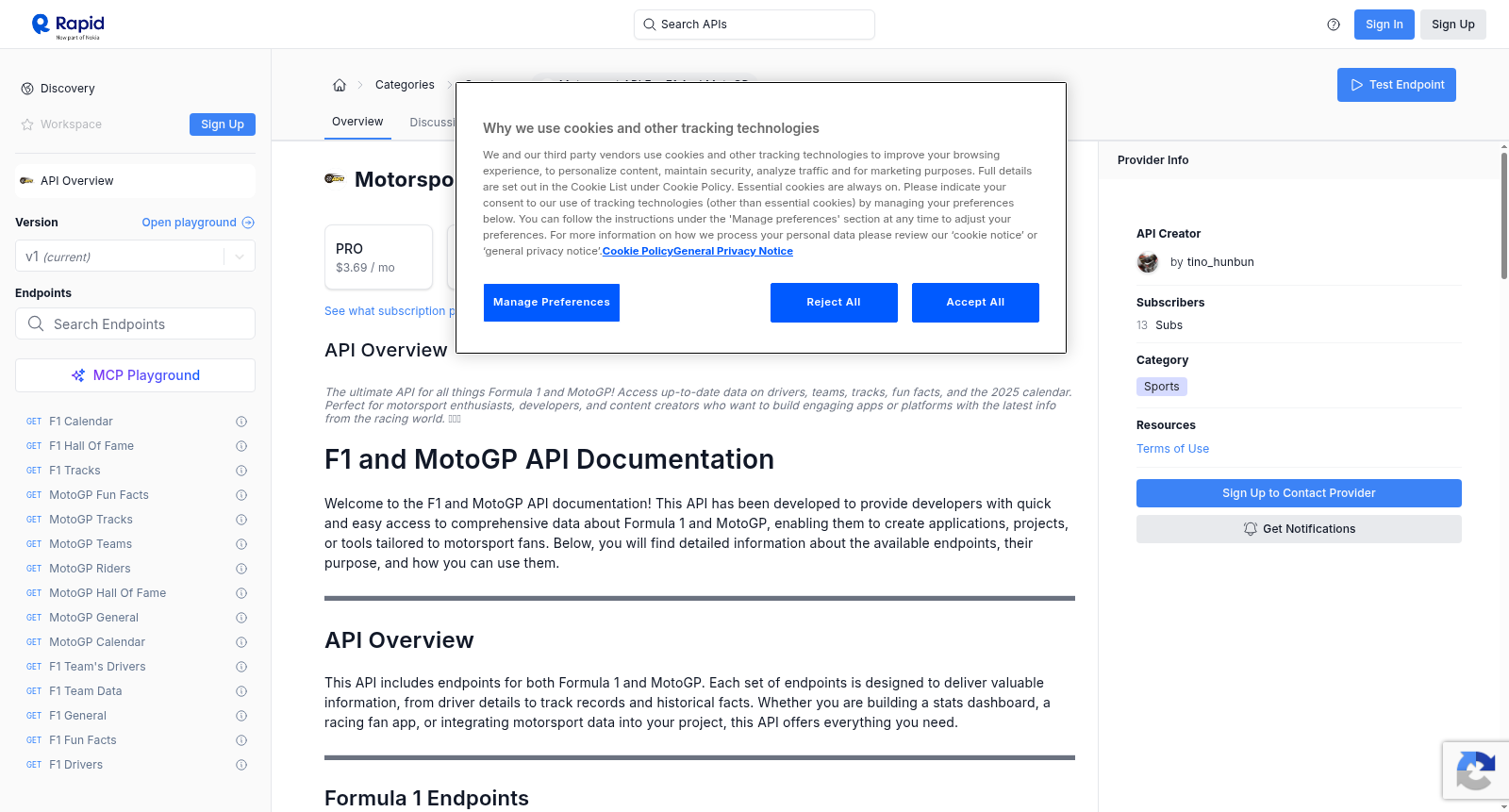Open the v1 version dropdown
Viewport: 1509px width, 812px height.
click(x=135, y=257)
